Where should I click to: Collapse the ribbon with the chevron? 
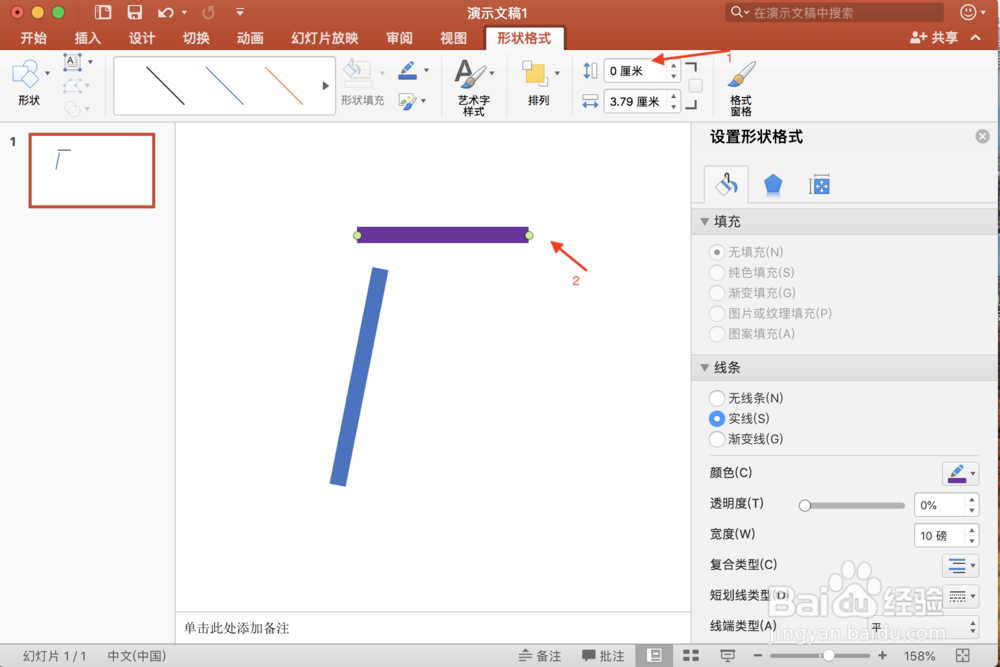976,38
